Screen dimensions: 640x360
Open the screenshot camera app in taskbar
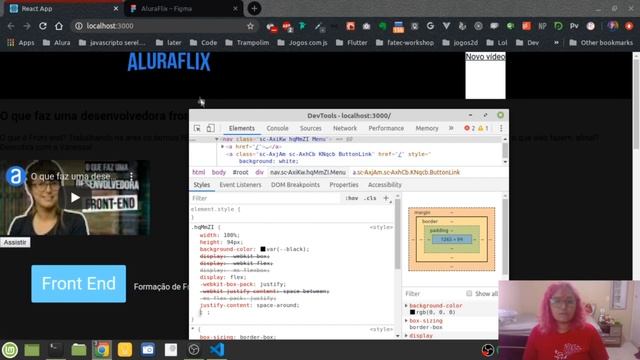point(148,350)
